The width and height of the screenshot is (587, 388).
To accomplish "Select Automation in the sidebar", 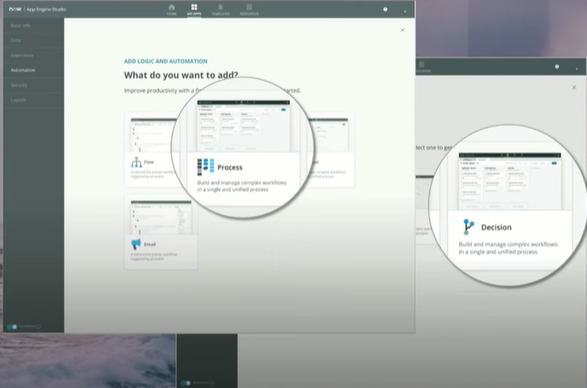I will 23,70.
